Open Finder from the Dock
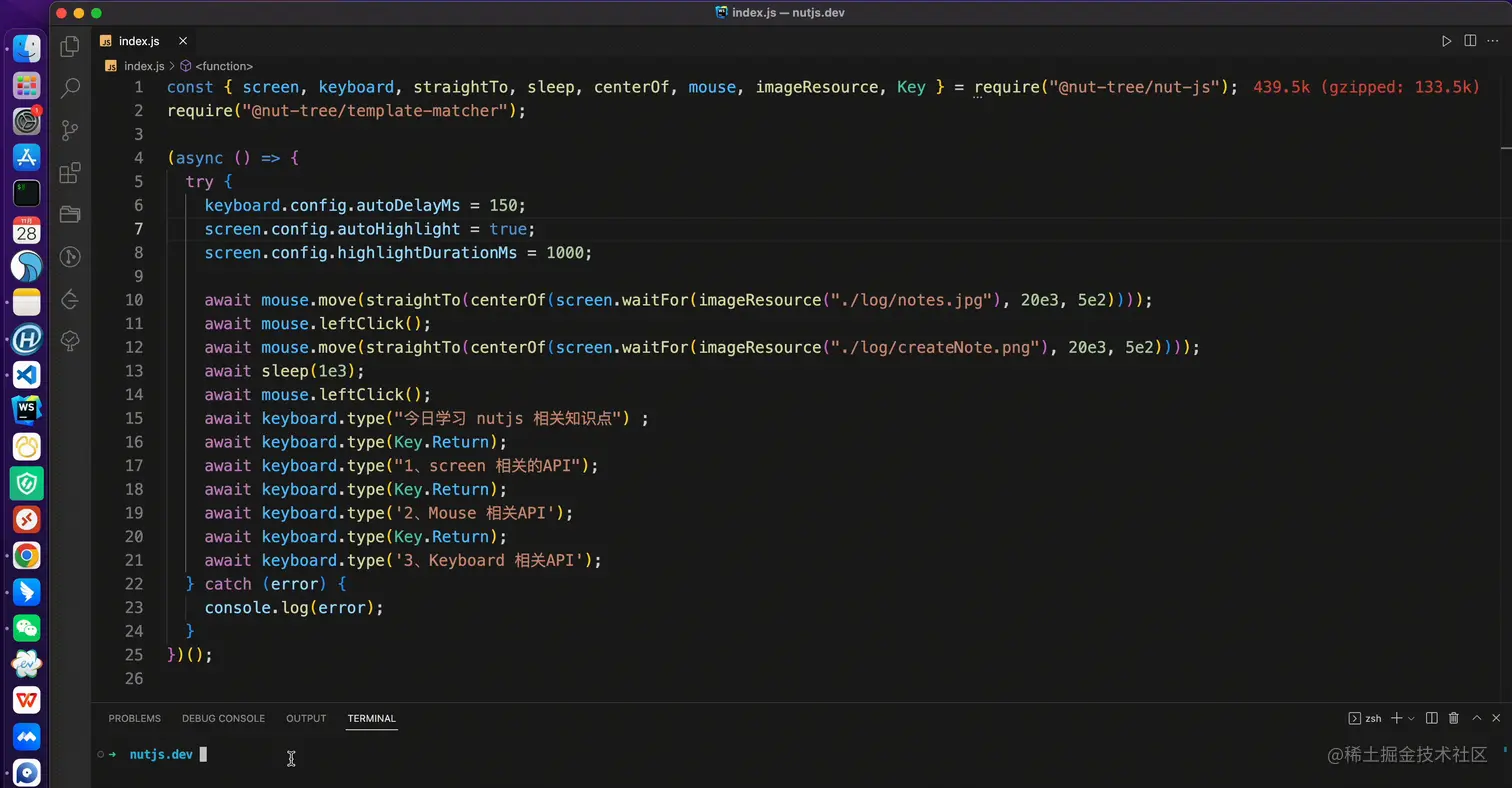 (x=27, y=48)
